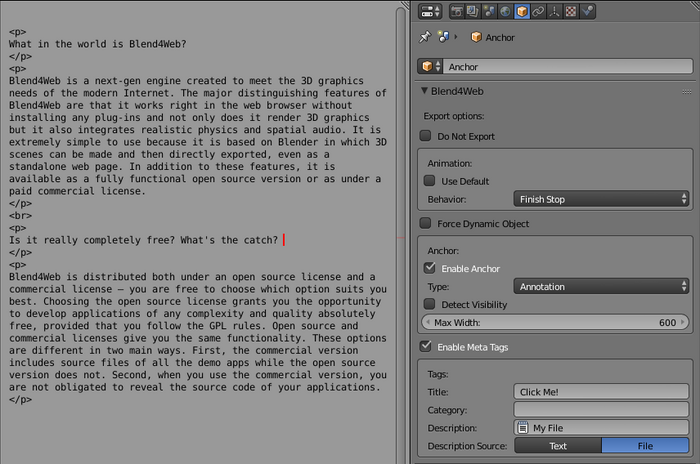700x464 pixels.
Task: Switch to Physics properties tab
Action: (588, 11)
